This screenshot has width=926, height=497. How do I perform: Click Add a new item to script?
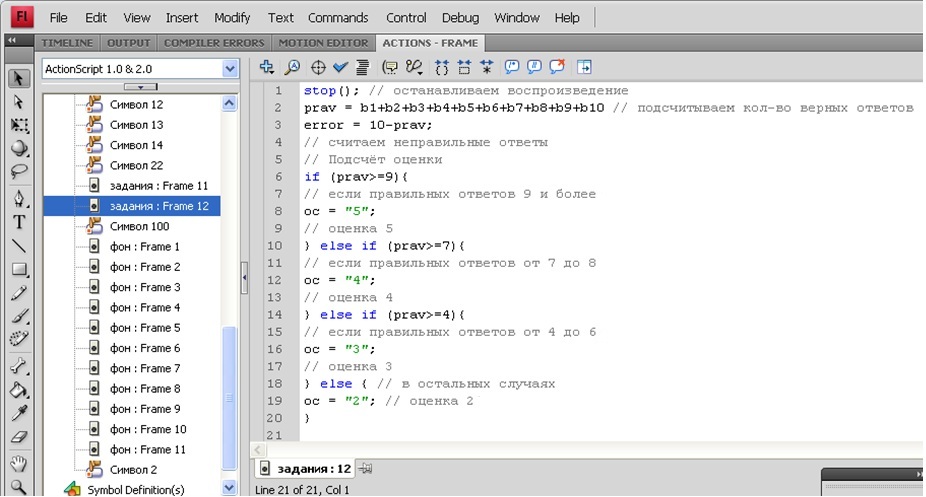[267, 67]
